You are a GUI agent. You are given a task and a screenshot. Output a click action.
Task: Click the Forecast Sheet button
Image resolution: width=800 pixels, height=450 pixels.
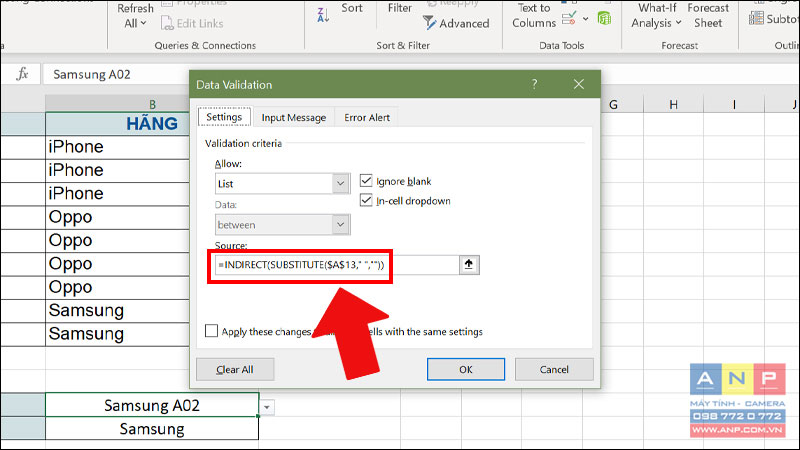(x=708, y=15)
